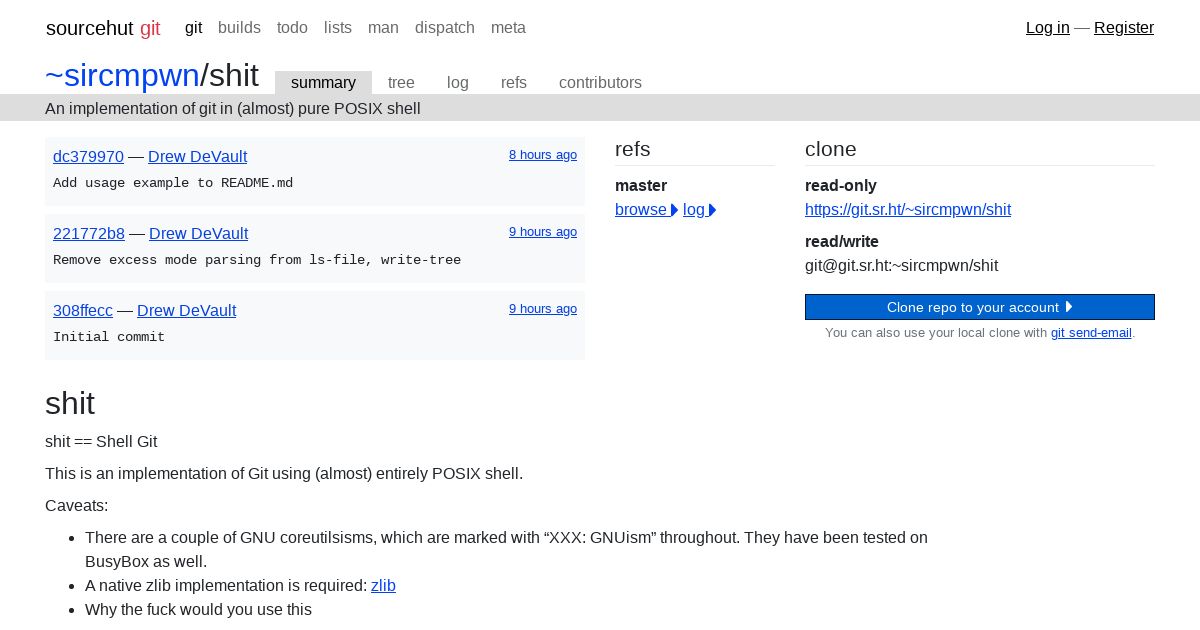Viewport: 1200px width, 630px height.
Task: Open the ~sircmpwn user profile
Action: [122, 75]
